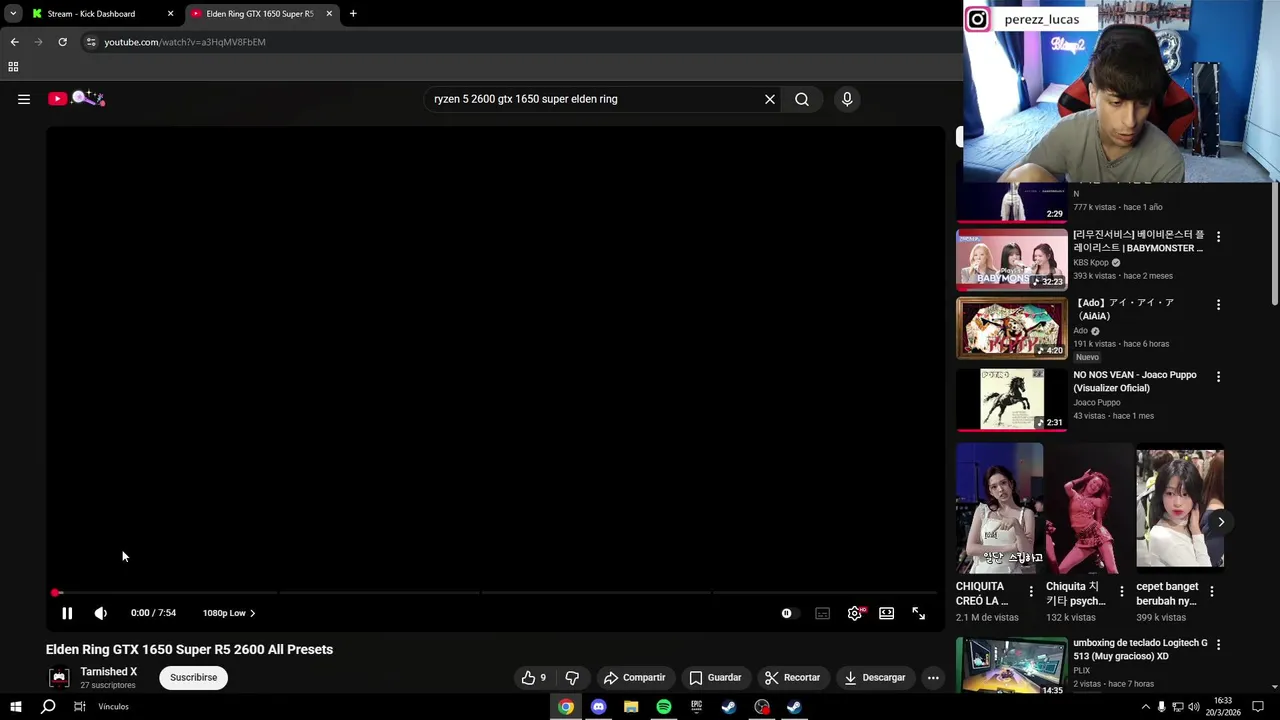The image size is (1280, 720).
Task: Run the search with magnifier button
Action: pos(802,99)
